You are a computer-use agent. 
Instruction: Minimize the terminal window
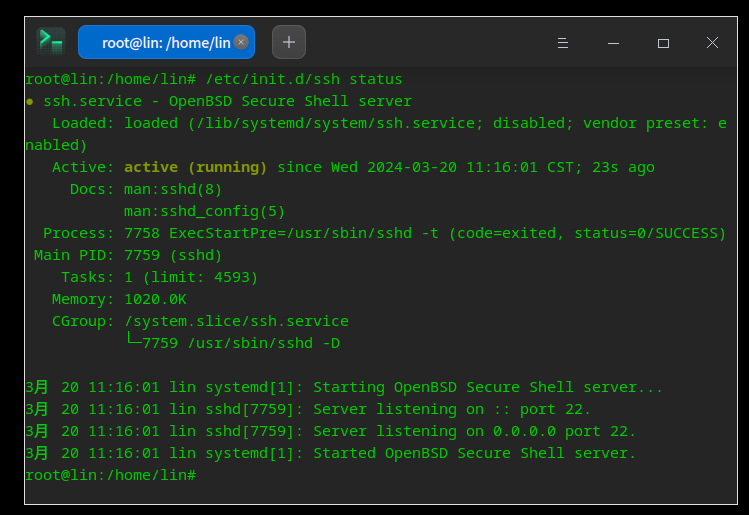pos(613,43)
